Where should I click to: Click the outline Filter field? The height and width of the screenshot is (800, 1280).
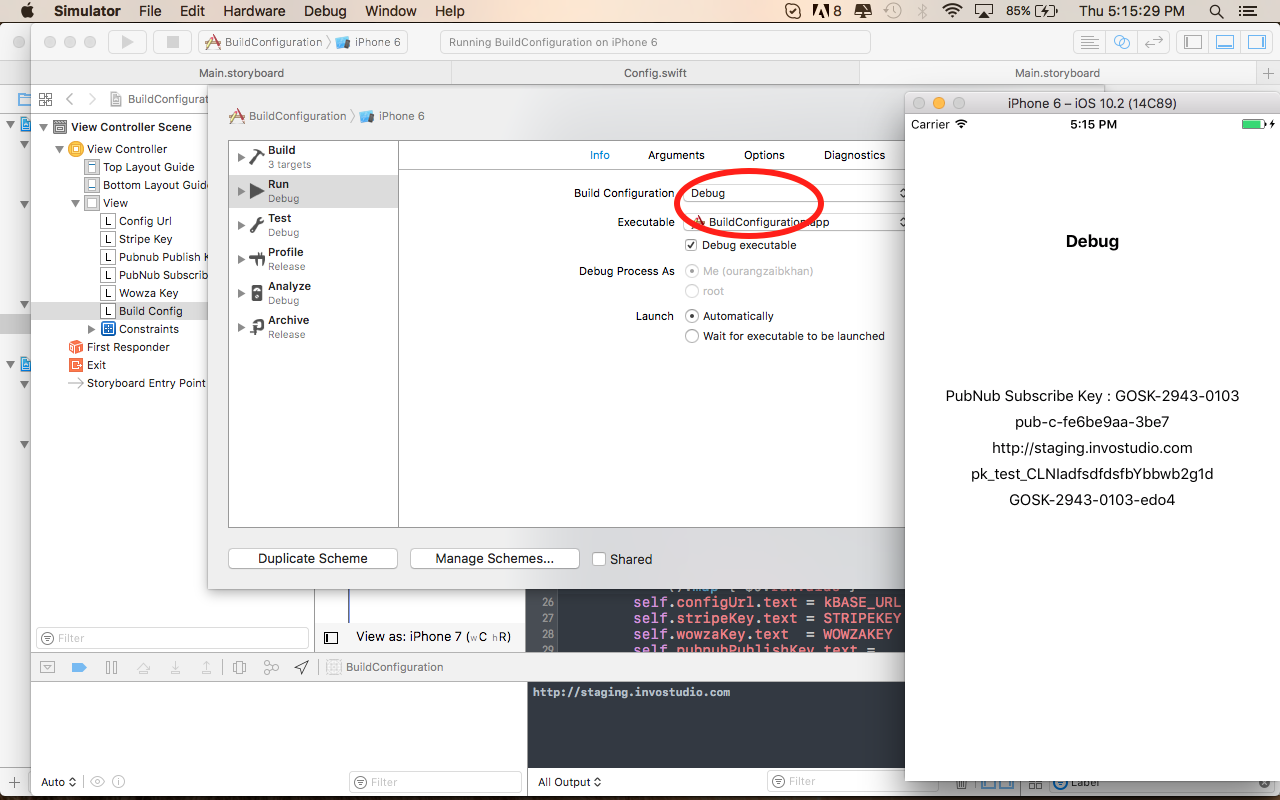[x=173, y=638]
